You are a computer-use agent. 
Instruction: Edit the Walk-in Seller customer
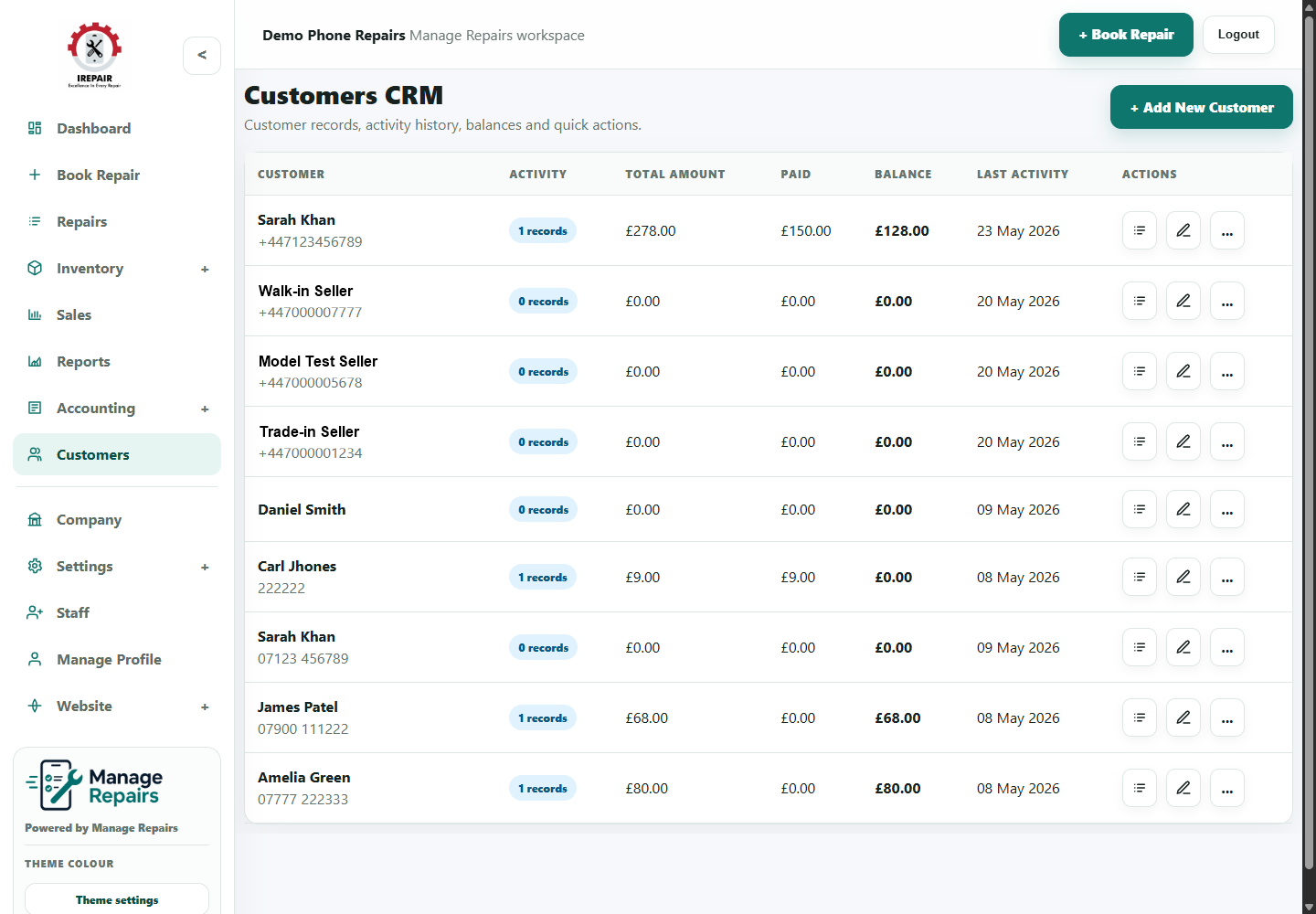coord(1183,301)
